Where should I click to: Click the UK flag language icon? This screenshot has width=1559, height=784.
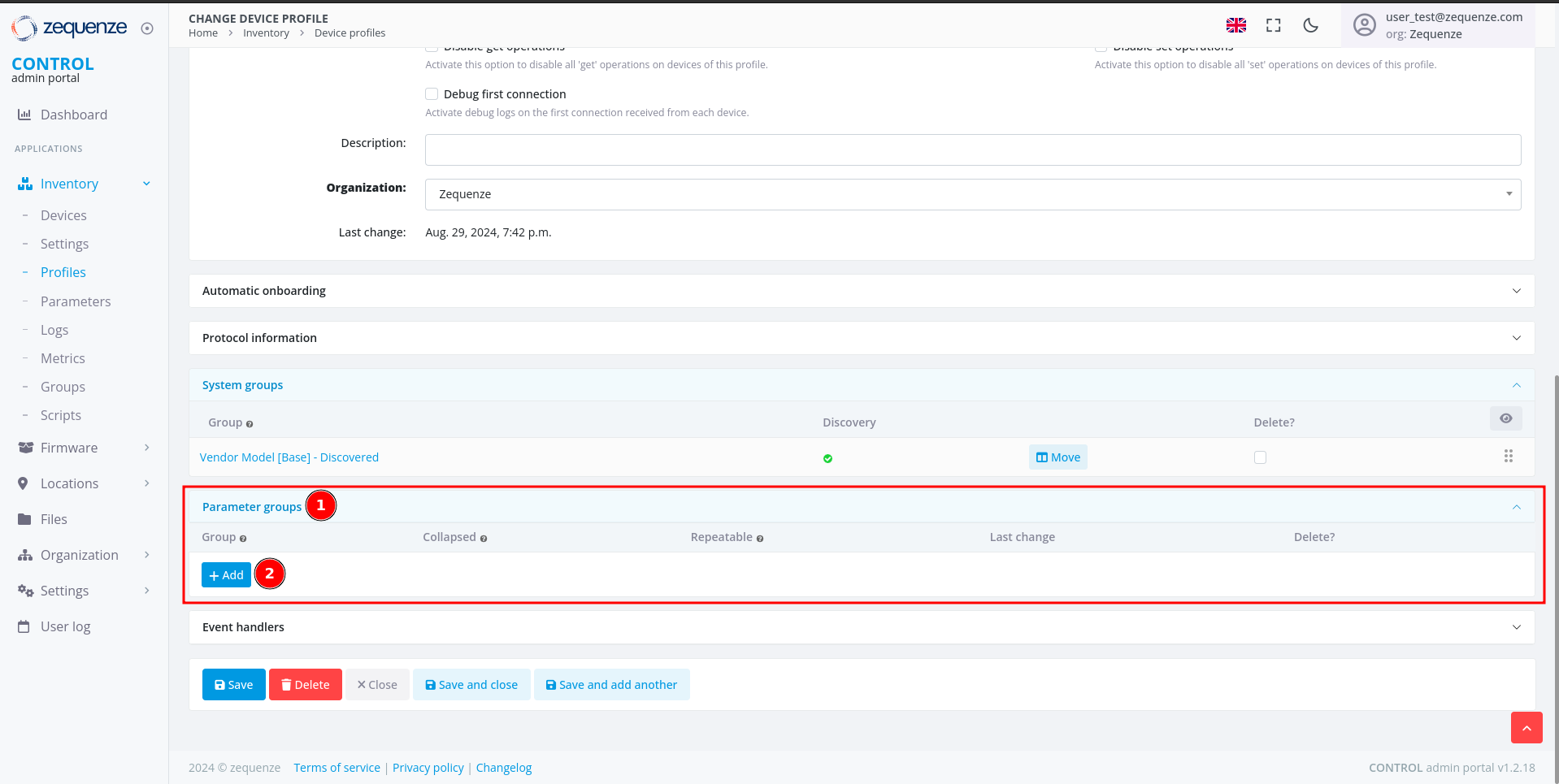[x=1235, y=25]
